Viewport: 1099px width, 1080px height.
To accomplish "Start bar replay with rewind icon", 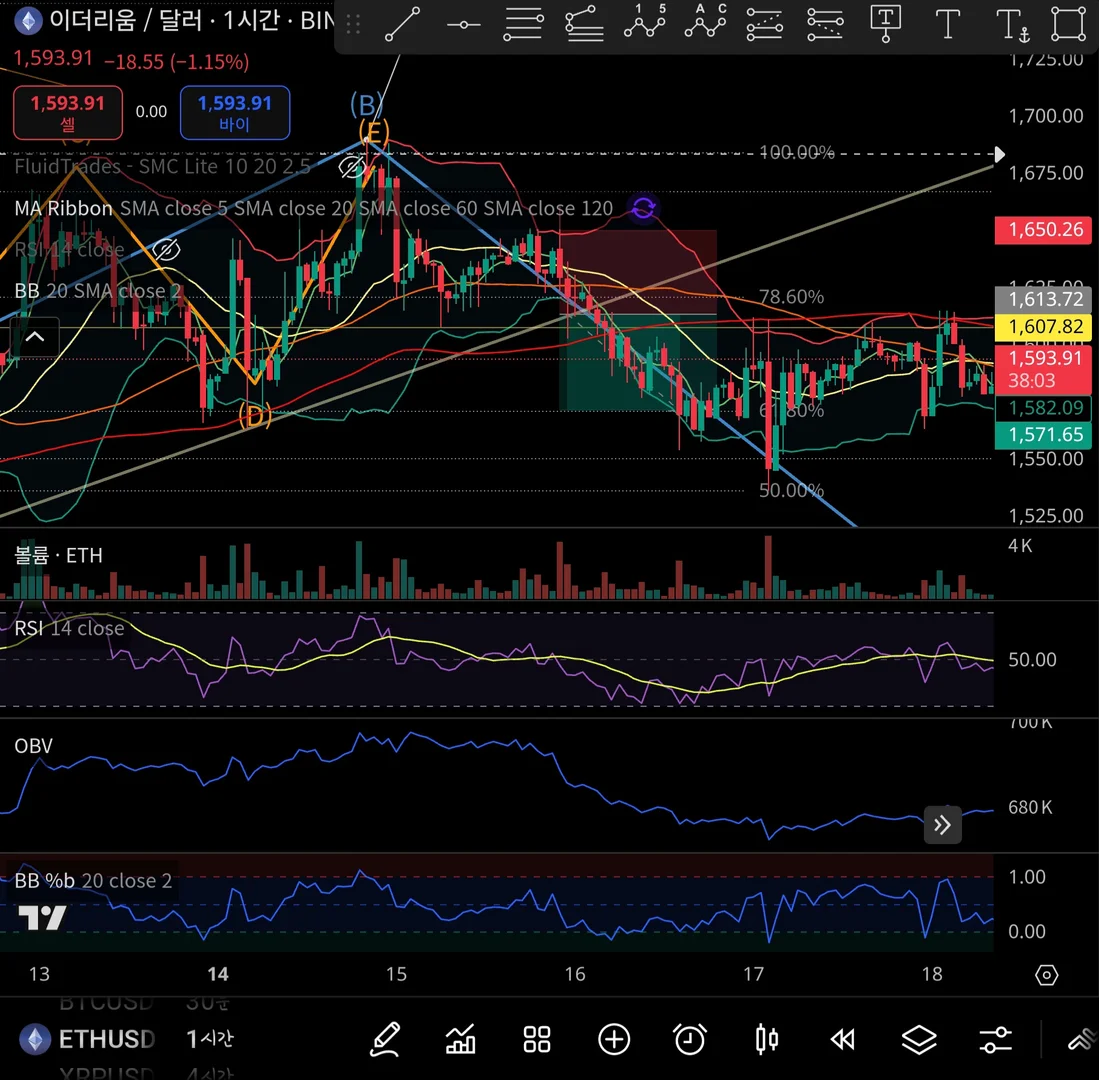I will point(842,1039).
